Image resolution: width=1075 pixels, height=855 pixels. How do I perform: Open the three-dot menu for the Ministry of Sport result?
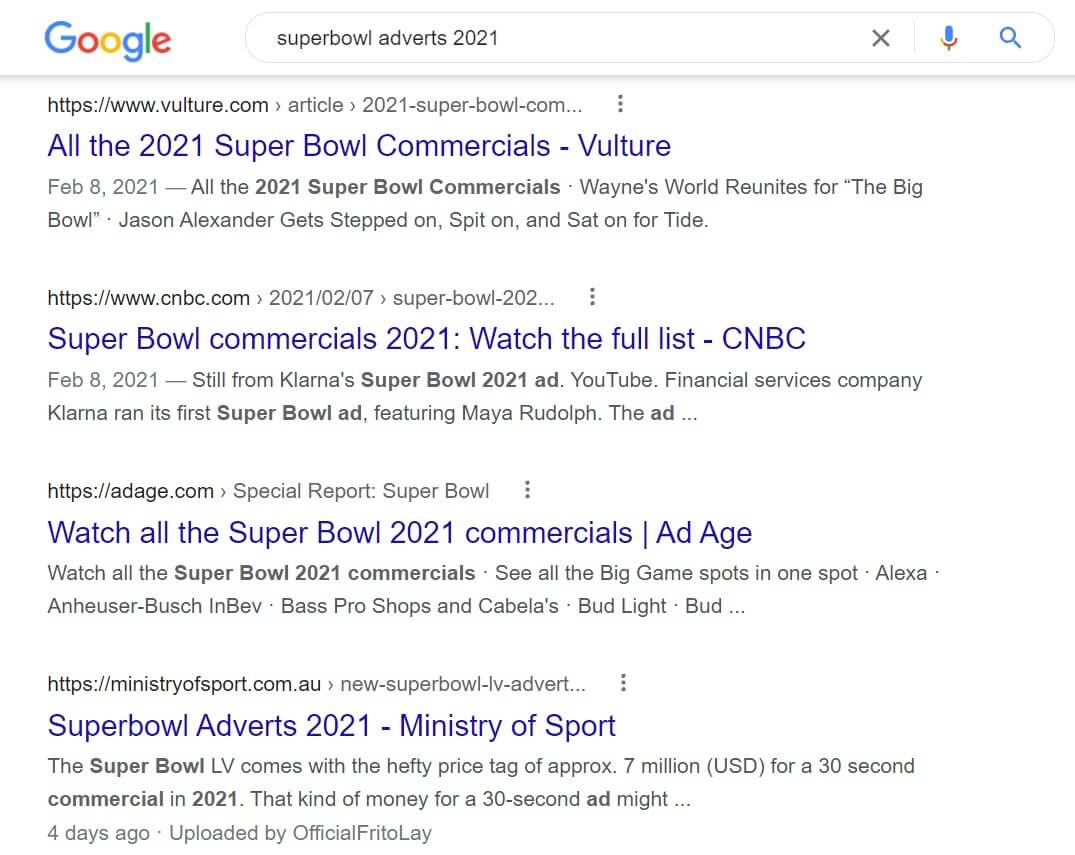623,682
